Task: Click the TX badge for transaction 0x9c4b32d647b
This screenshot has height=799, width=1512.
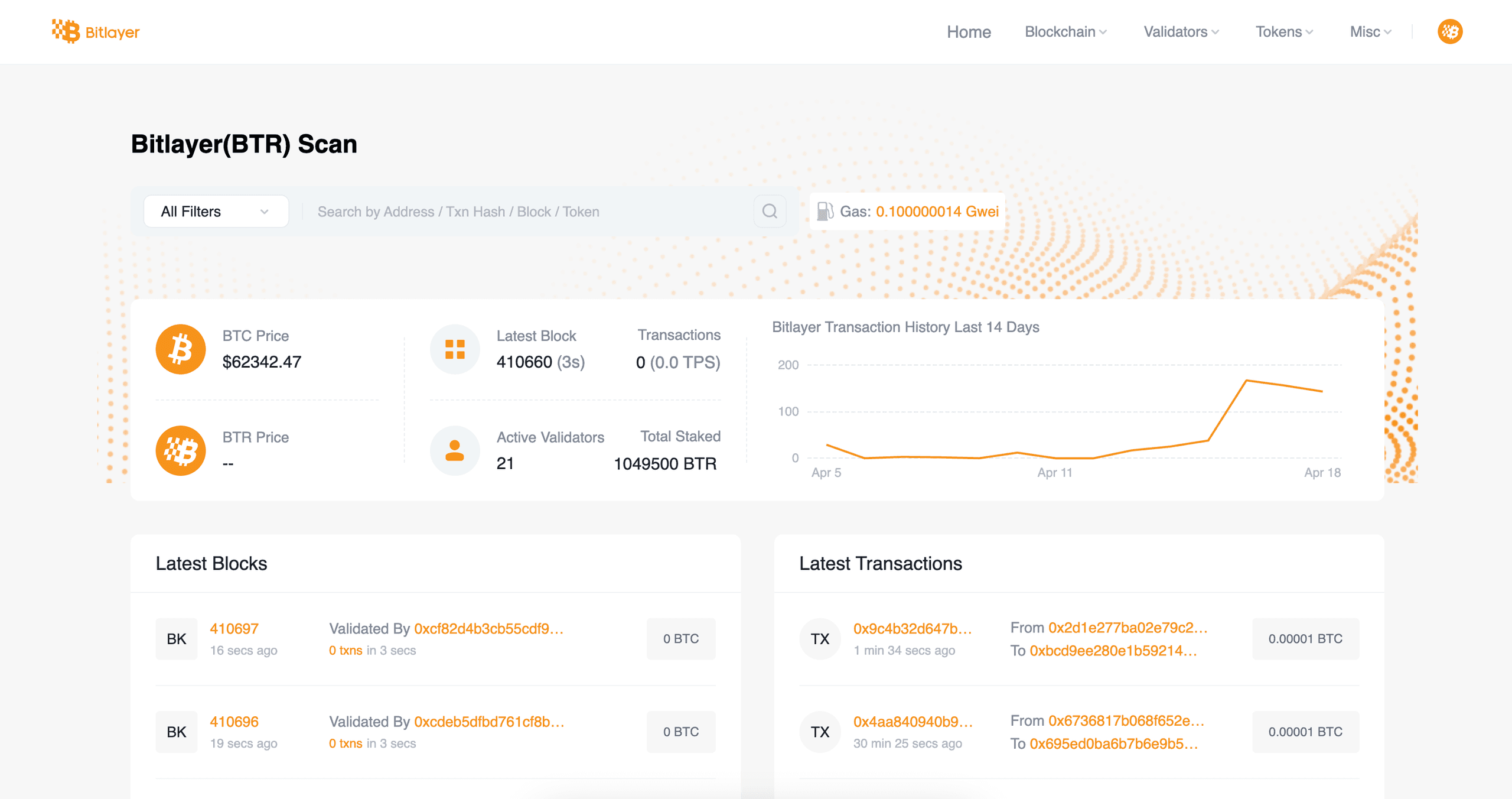Action: pyautogui.click(x=820, y=638)
